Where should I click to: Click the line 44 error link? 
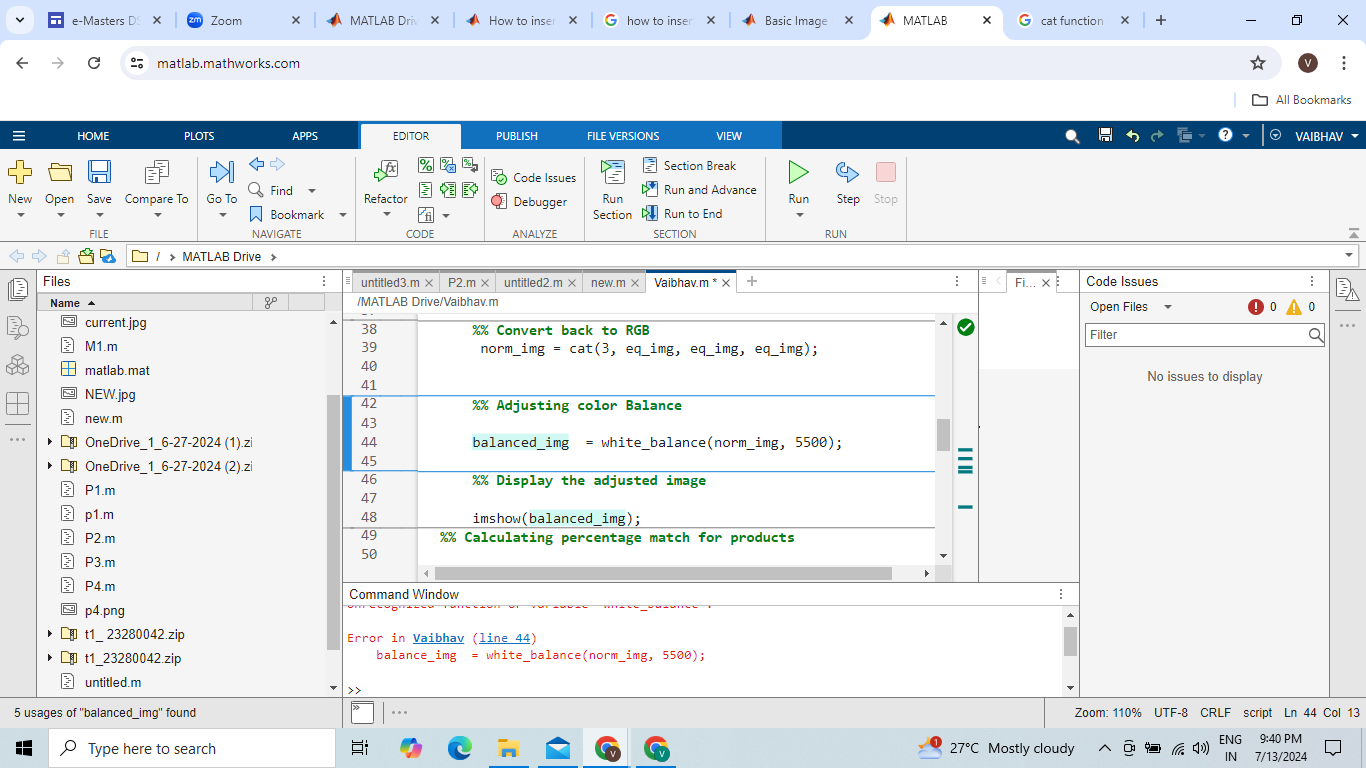coord(506,638)
